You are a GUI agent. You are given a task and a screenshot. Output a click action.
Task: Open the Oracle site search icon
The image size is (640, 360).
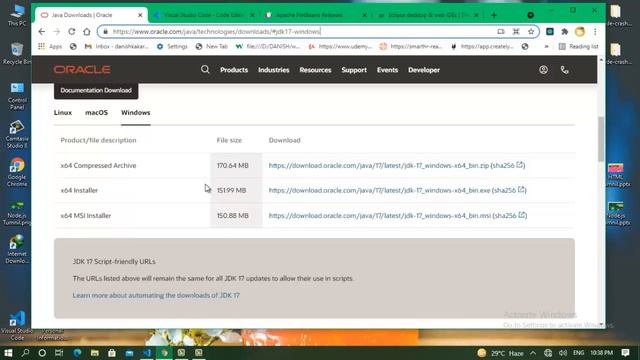(x=205, y=69)
